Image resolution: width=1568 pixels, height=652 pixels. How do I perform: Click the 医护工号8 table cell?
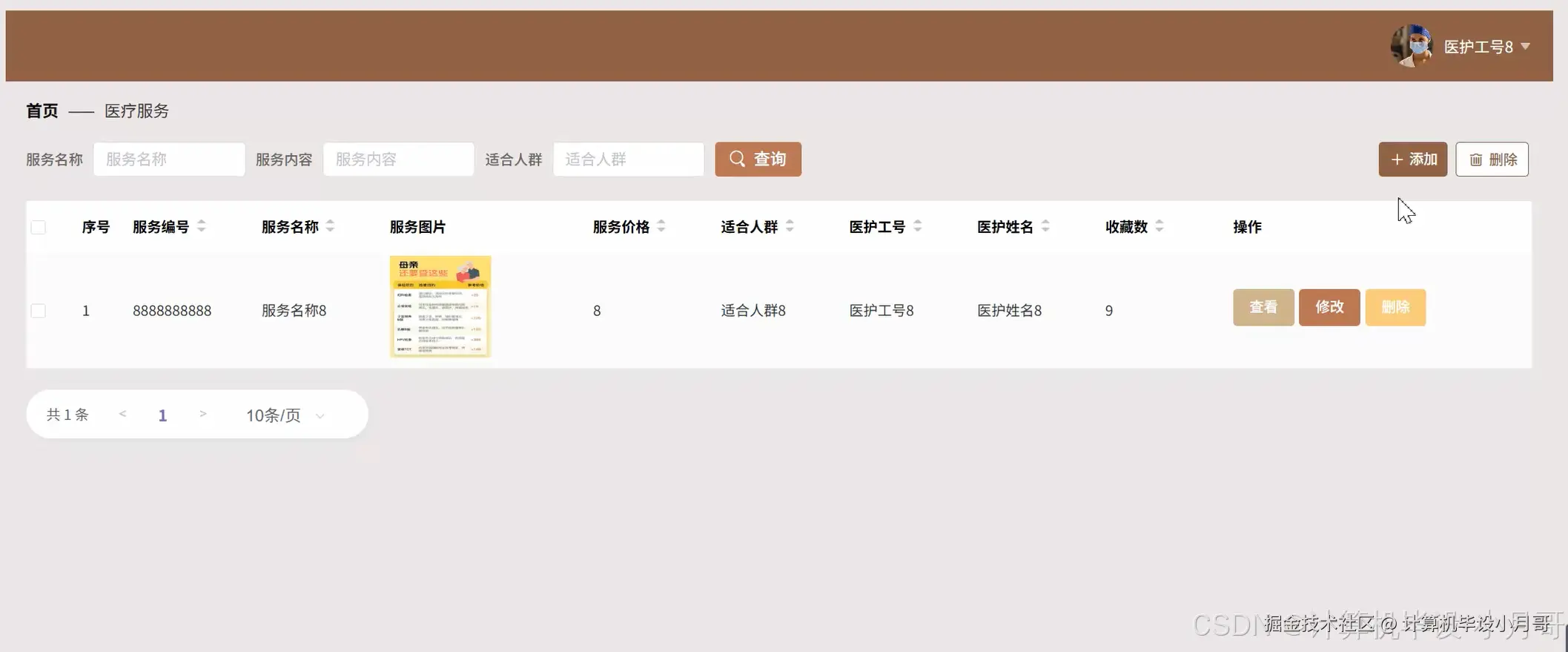[x=881, y=311]
